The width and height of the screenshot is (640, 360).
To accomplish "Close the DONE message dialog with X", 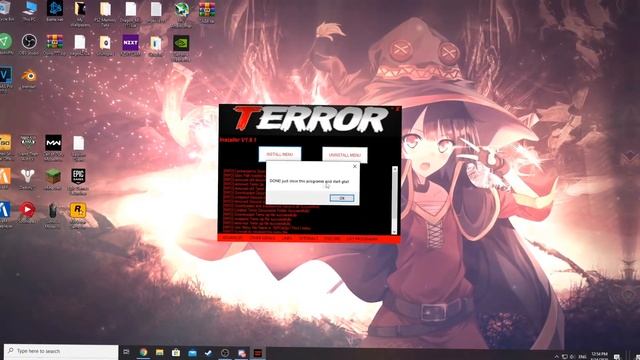I will 354,166.
